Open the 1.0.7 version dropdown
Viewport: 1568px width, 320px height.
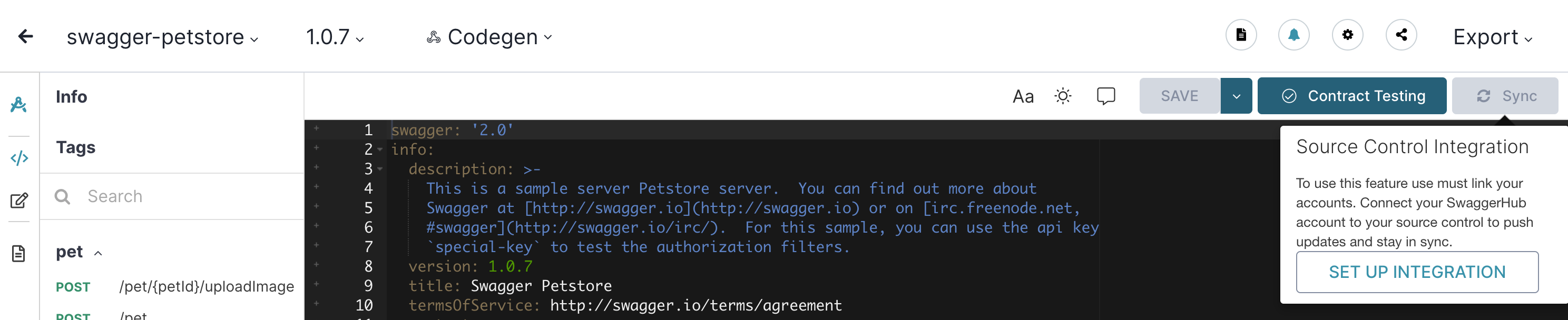click(x=335, y=37)
